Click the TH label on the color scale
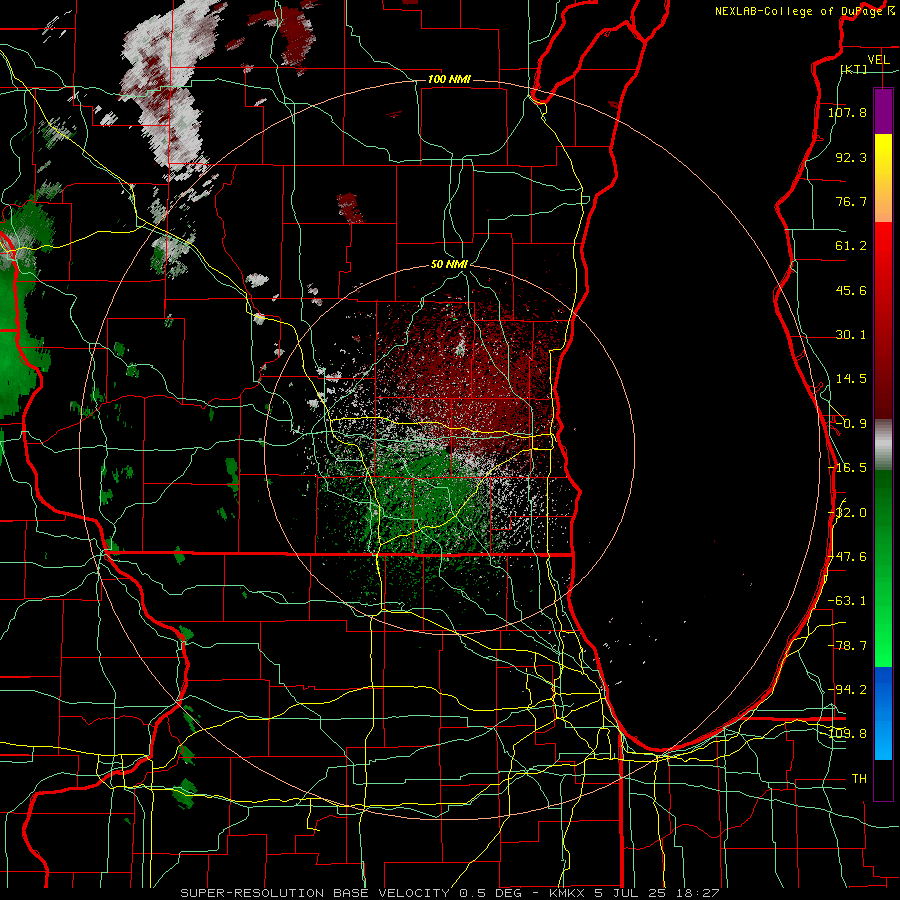This screenshot has height=900, width=900. (x=859, y=779)
